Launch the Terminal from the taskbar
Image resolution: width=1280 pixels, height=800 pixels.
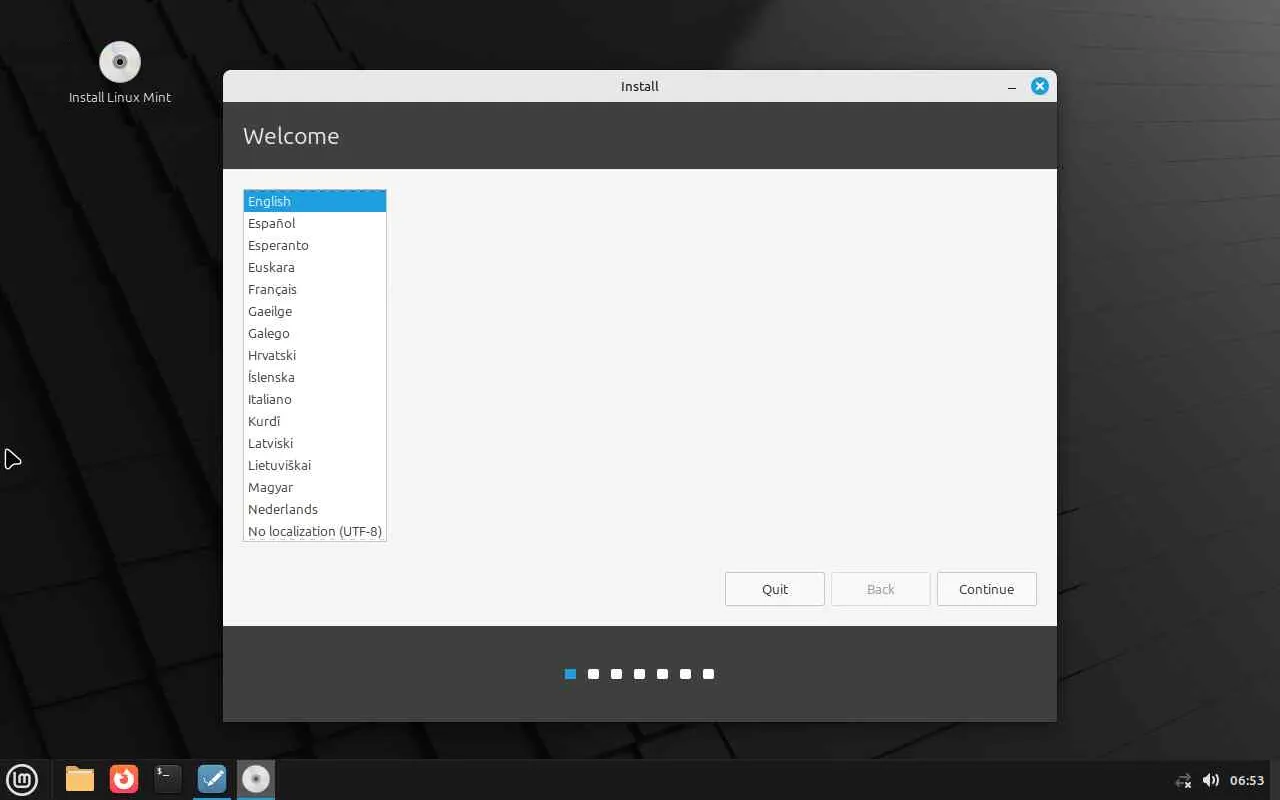tap(168, 779)
